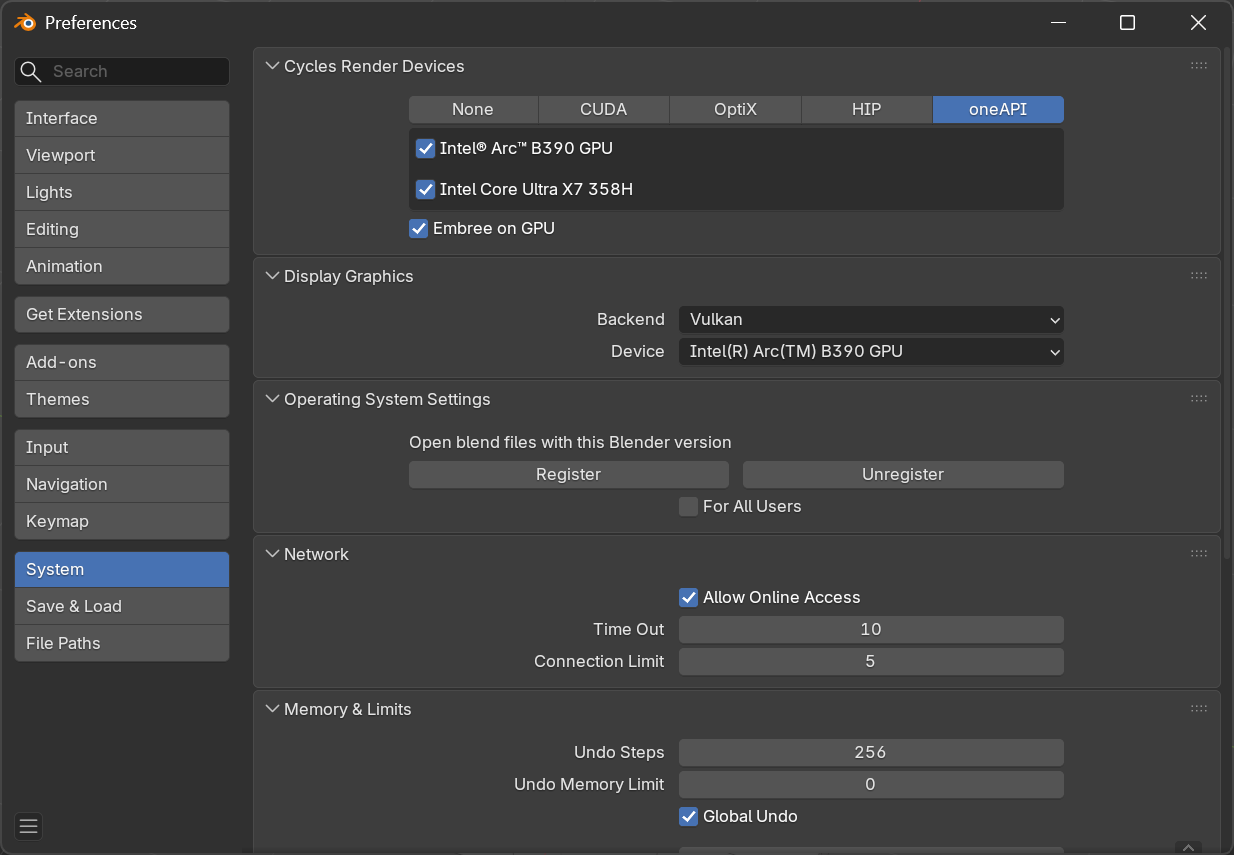Open the Device dropdown for Intel Arc GPU
Viewport: 1234px width, 855px height.
870,351
